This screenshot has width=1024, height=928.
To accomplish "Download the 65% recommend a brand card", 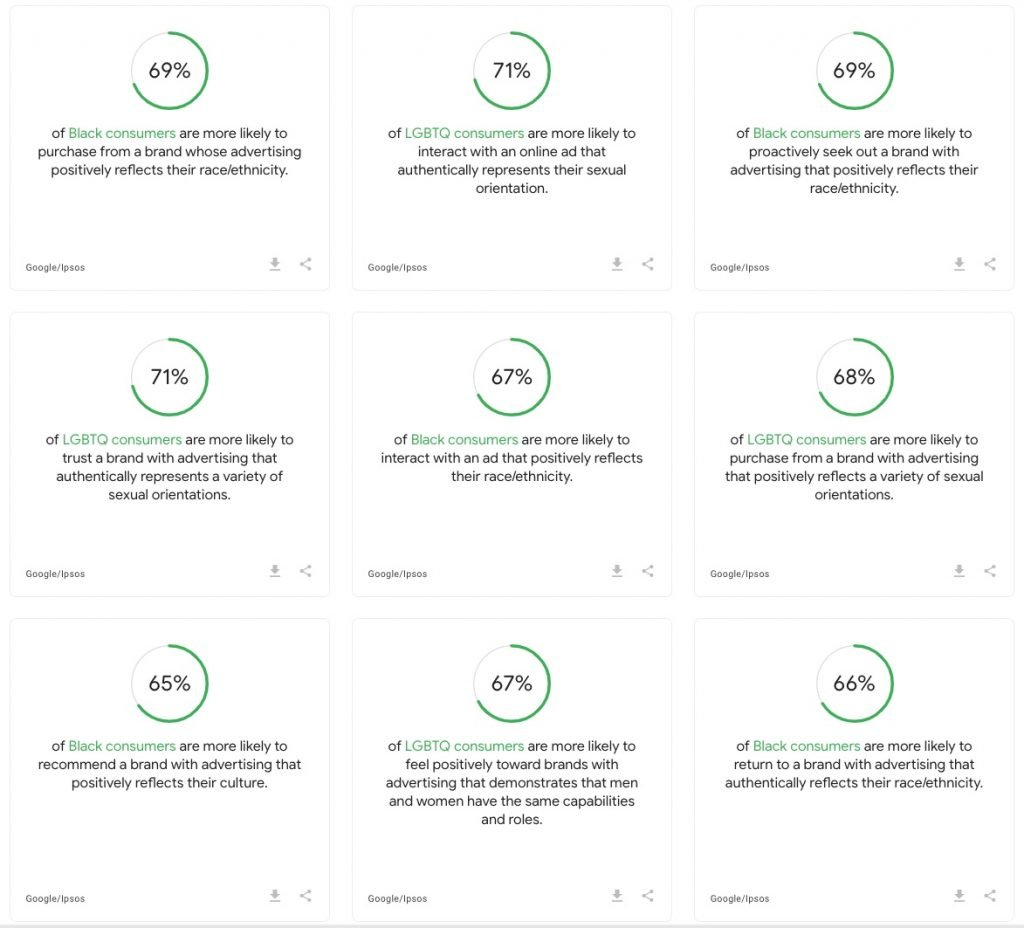I will [275, 895].
